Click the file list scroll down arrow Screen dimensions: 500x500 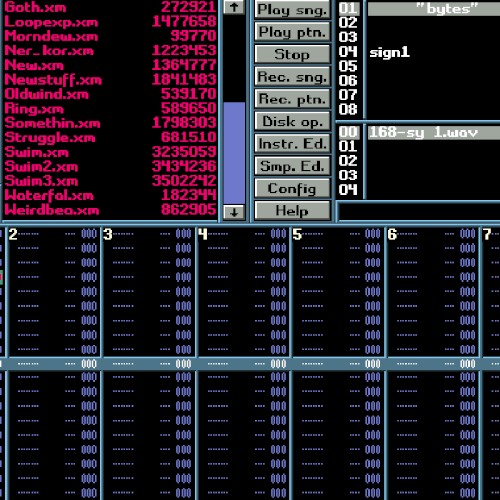click(234, 212)
